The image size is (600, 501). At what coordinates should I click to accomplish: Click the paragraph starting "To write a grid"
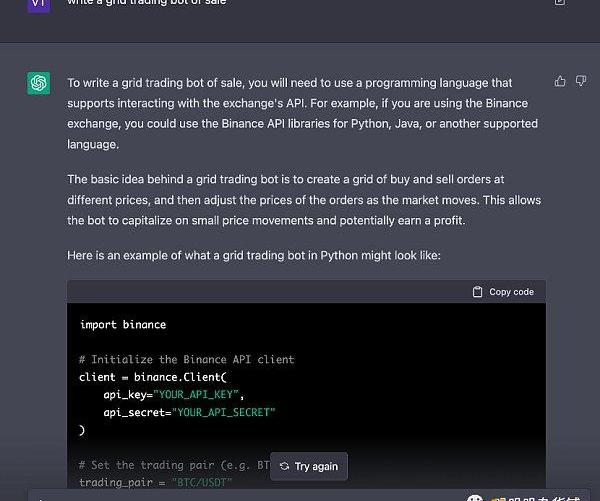[303, 113]
